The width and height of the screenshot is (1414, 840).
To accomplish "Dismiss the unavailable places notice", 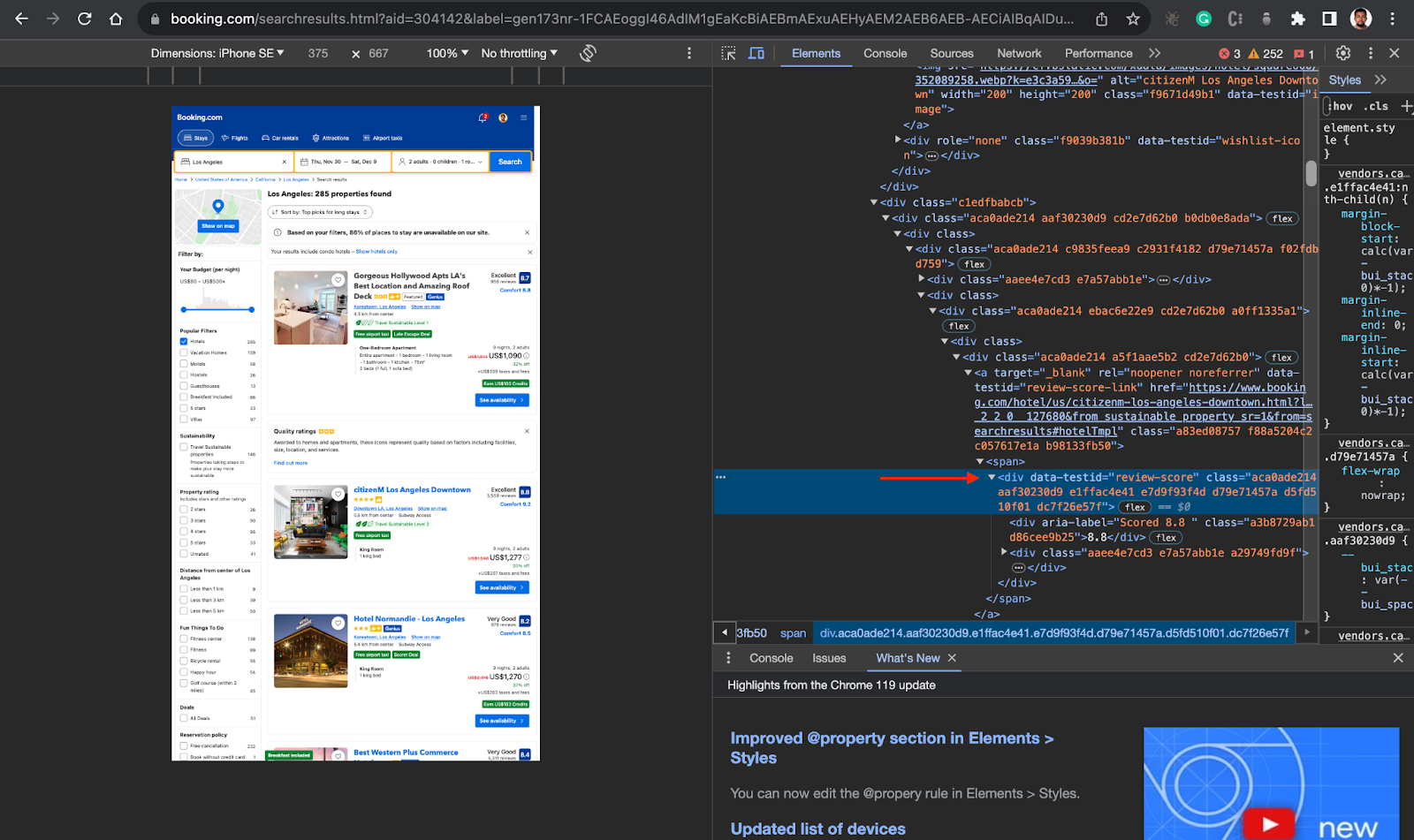I will tap(528, 232).
